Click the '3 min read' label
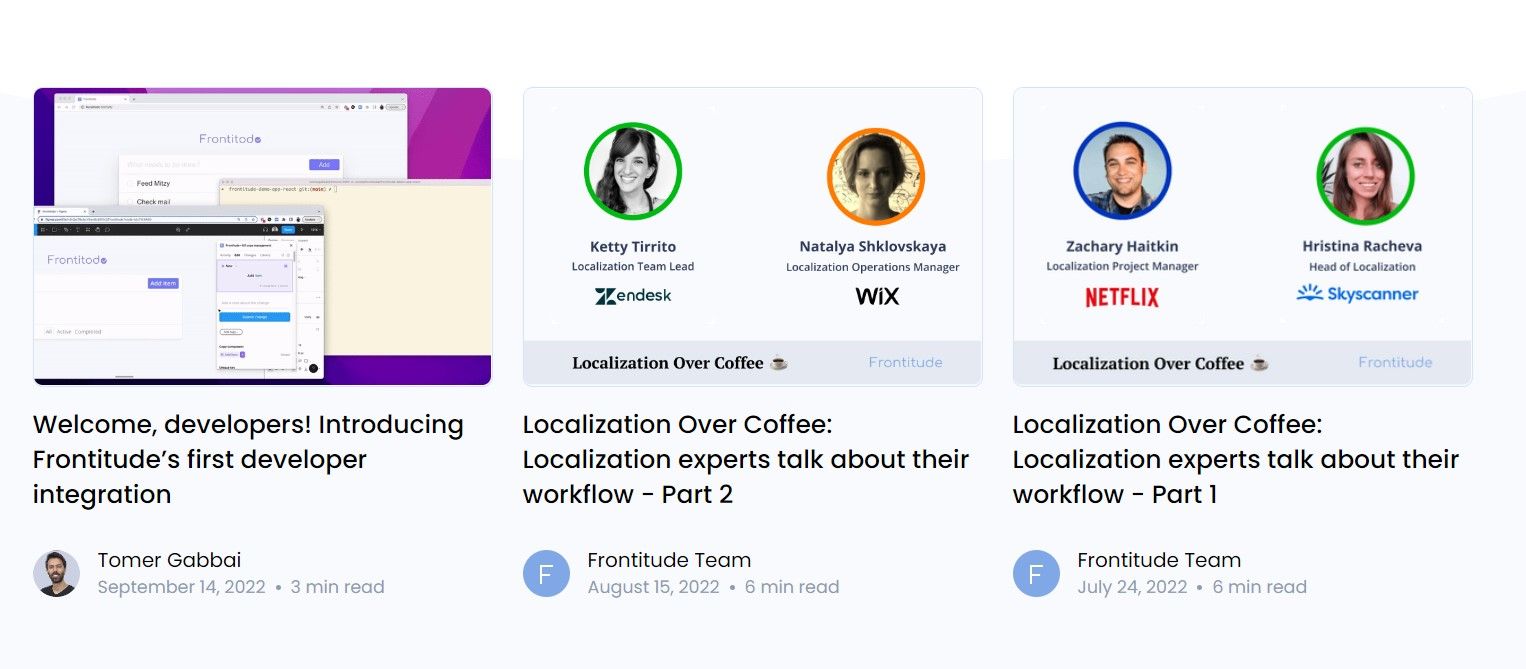The image size is (1526, 669). [x=337, y=587]
